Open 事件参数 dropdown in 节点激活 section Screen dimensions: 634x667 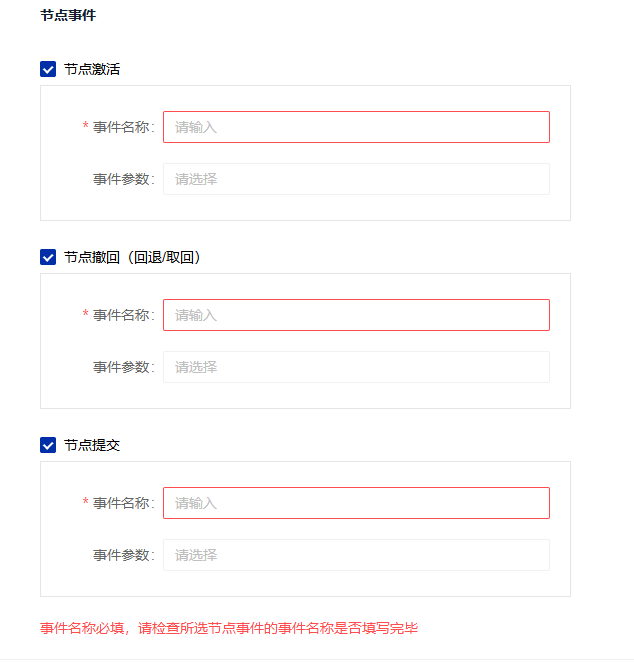click(x=356, y=179)
